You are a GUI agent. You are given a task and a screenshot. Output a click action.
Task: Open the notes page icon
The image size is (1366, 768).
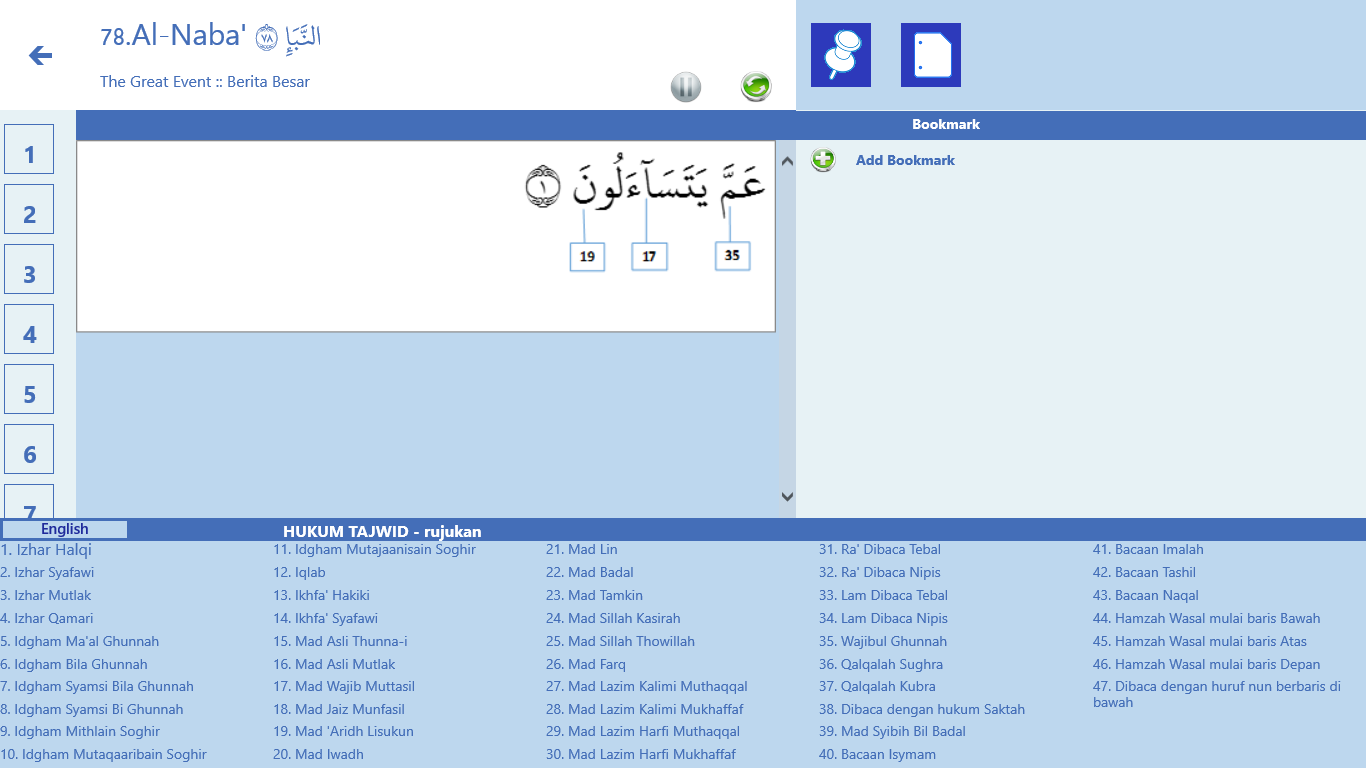[930, 55]
